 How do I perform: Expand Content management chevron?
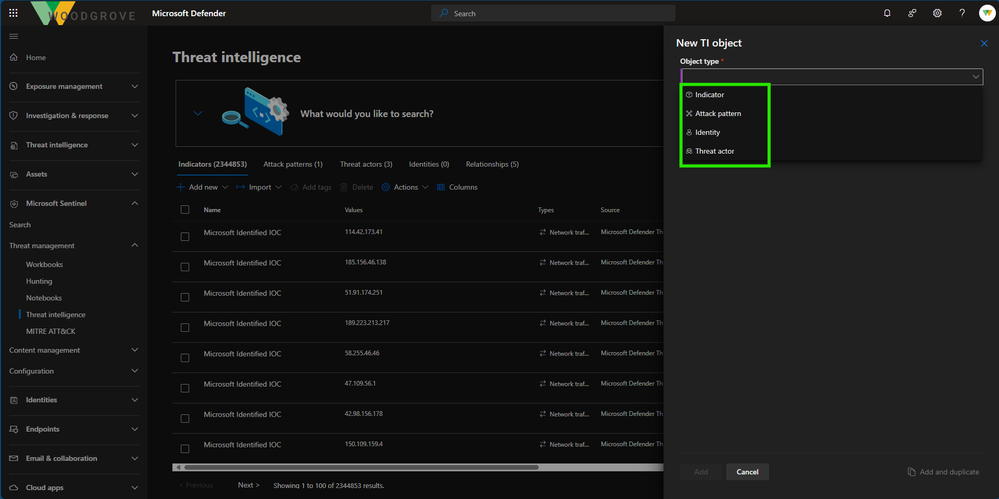pos(134,350)
